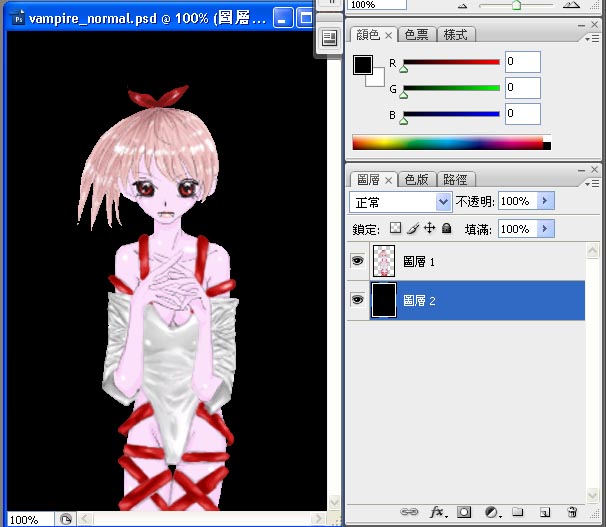Create a new layer
Screen dimensions: 606x527
tap(545, 512)
